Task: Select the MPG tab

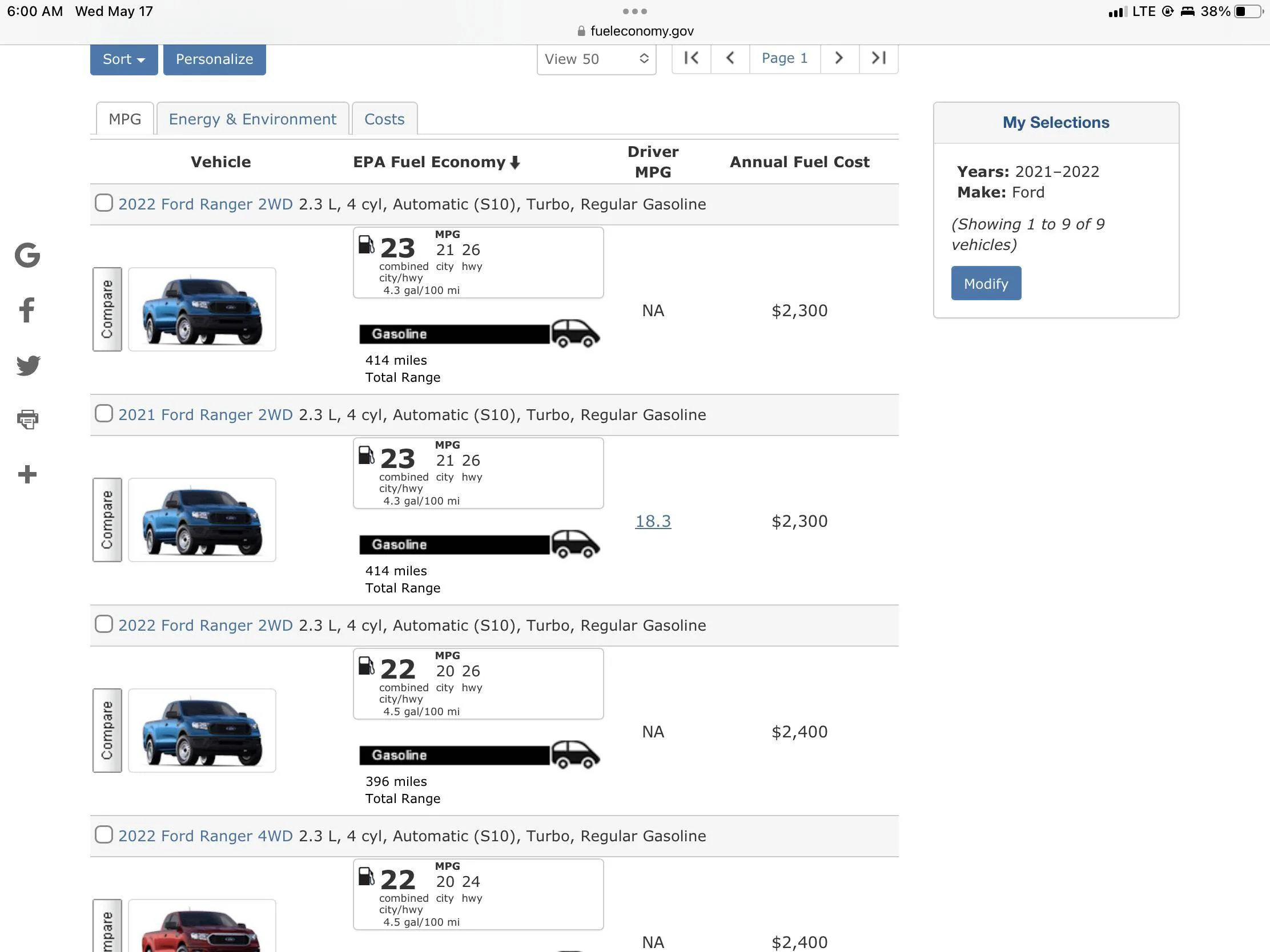Action: [x=124, y=119]
